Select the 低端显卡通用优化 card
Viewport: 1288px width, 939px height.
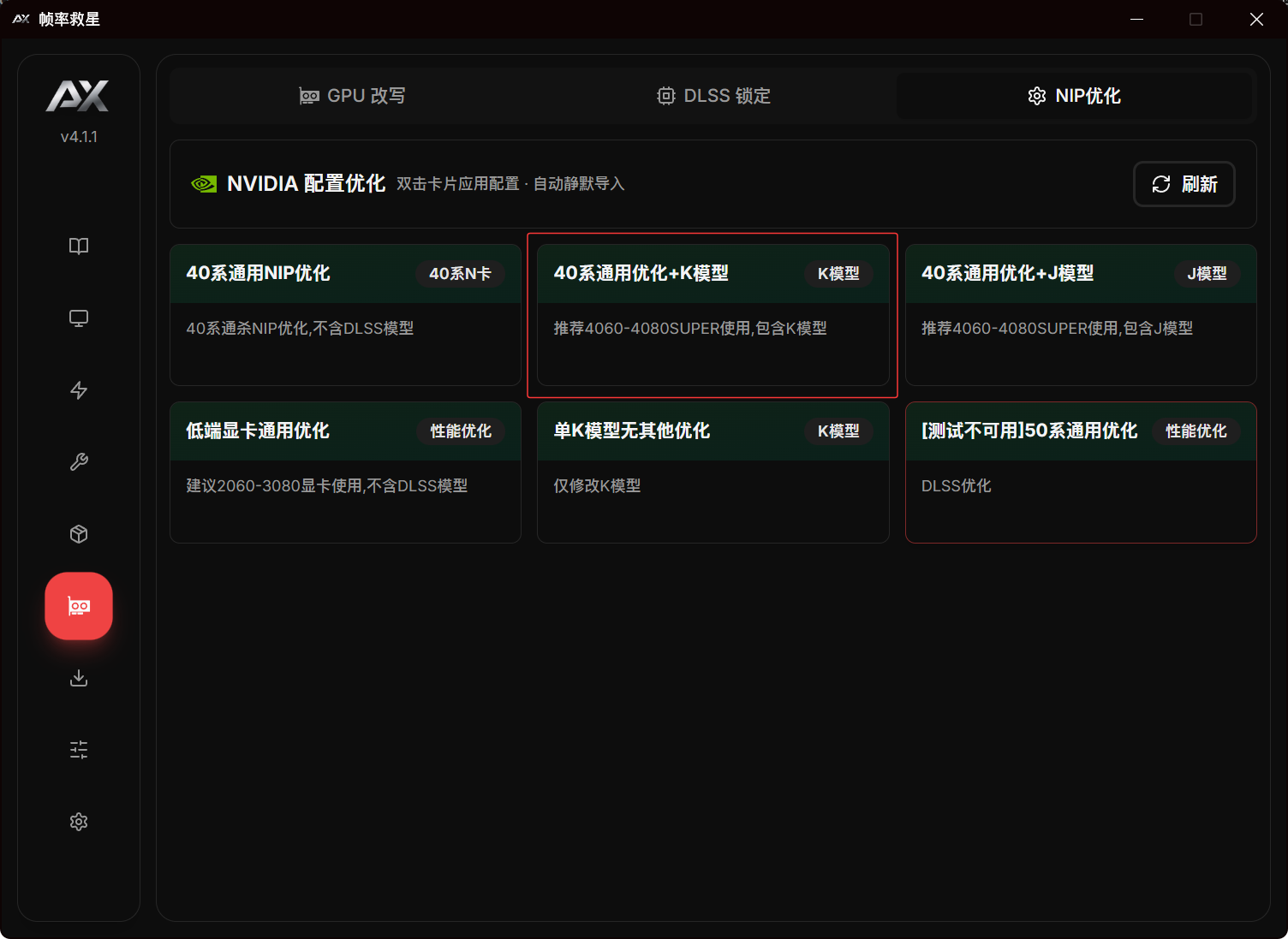coord(345,472)
